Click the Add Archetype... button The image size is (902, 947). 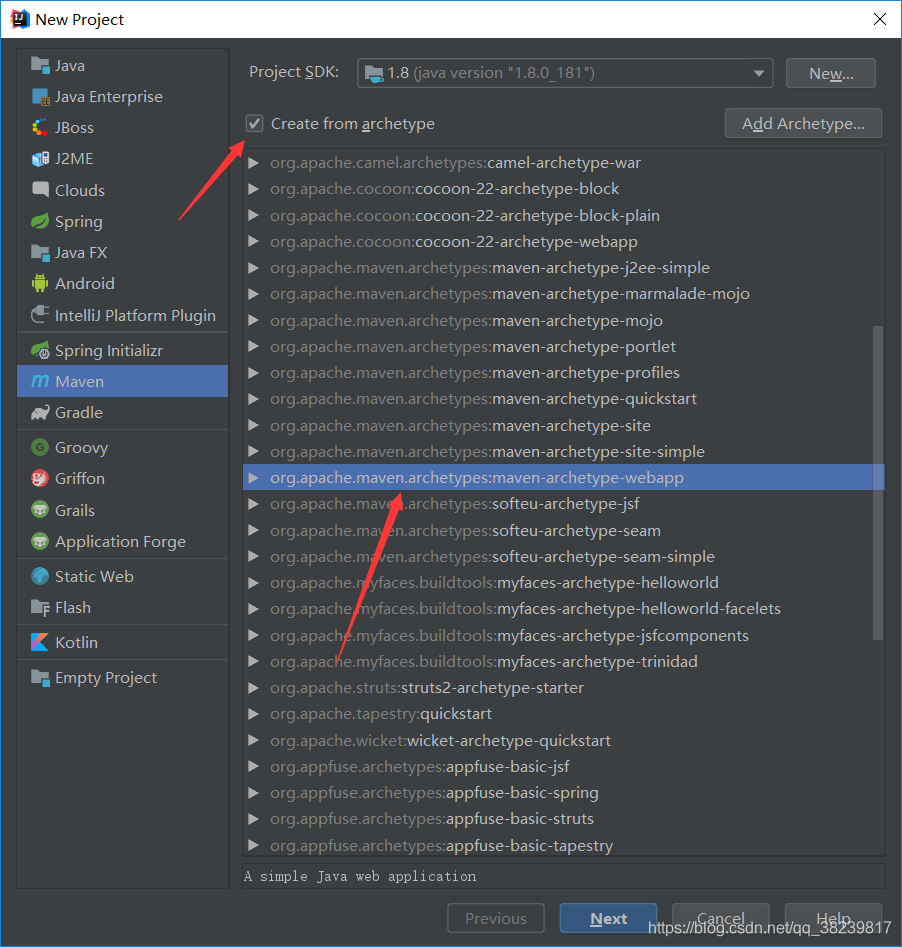tap(803, 123)
